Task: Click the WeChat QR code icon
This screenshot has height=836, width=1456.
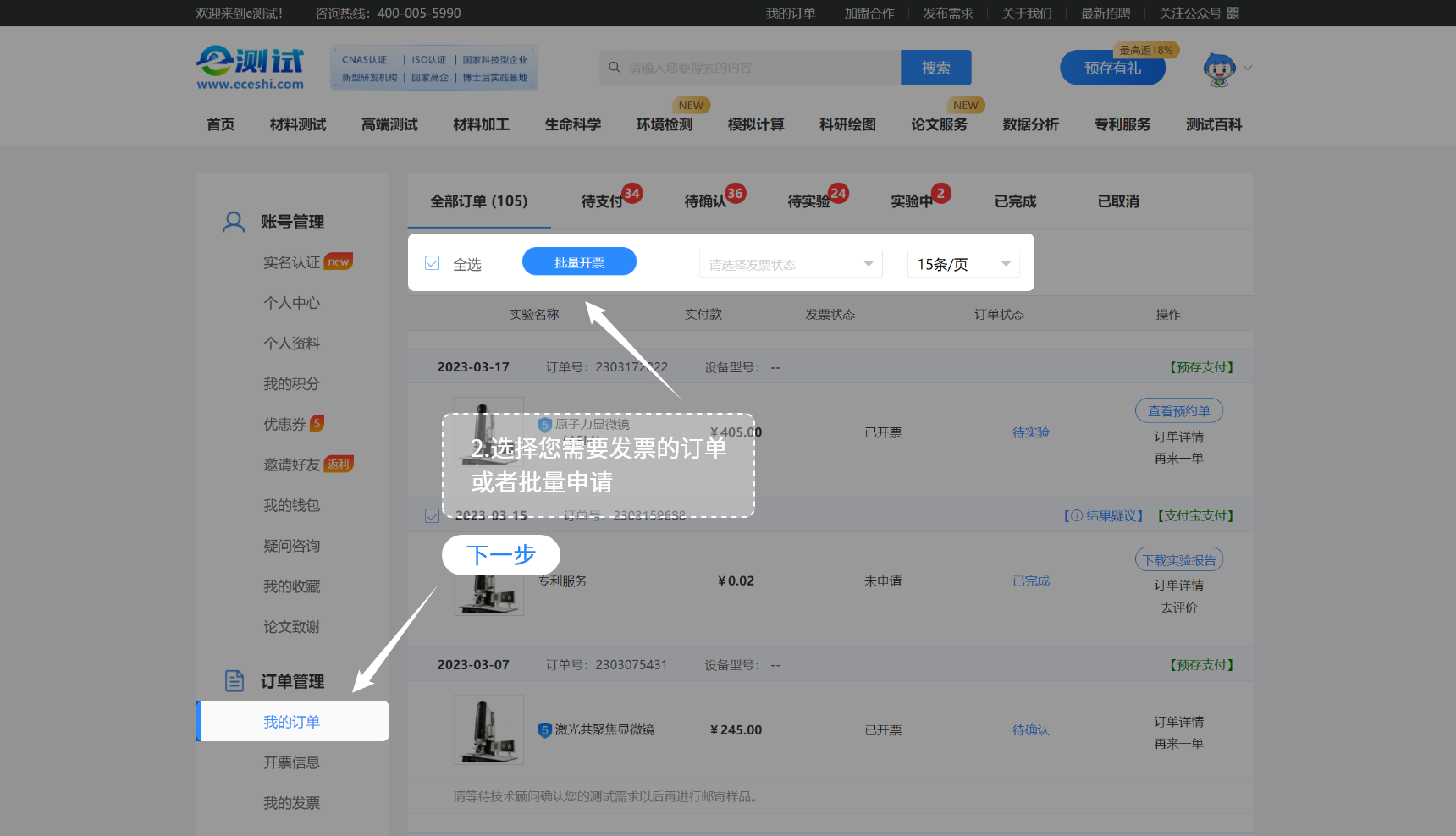Action: 1233,13
